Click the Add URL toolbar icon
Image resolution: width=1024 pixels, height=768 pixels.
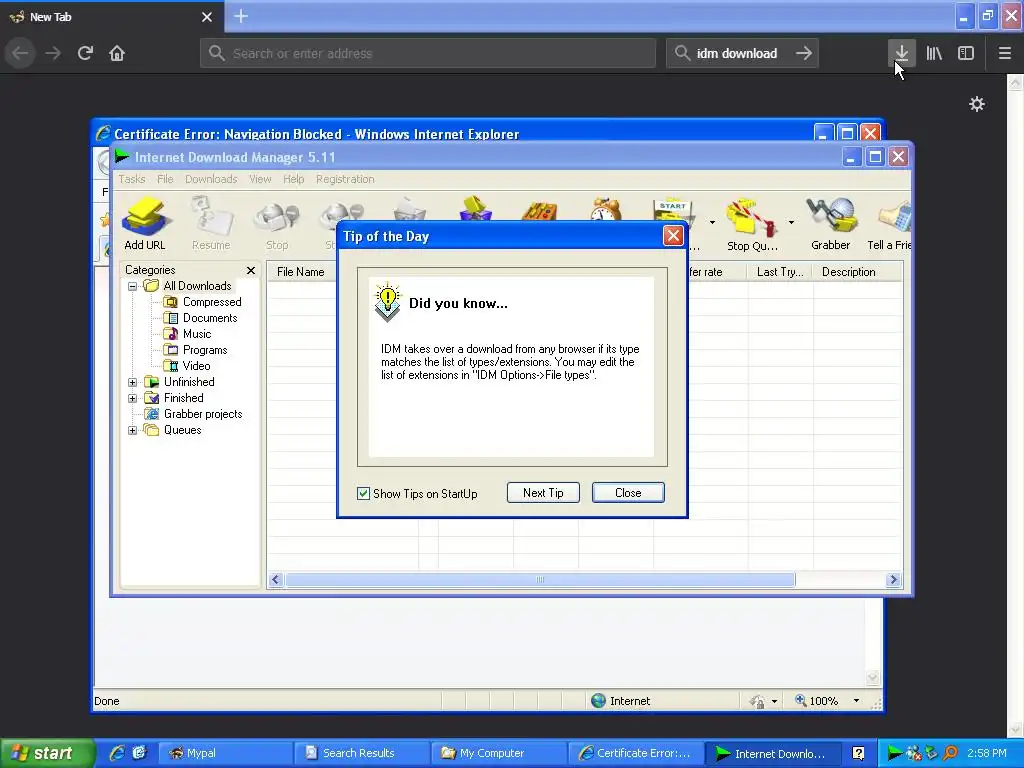click(x=145, y=223)
